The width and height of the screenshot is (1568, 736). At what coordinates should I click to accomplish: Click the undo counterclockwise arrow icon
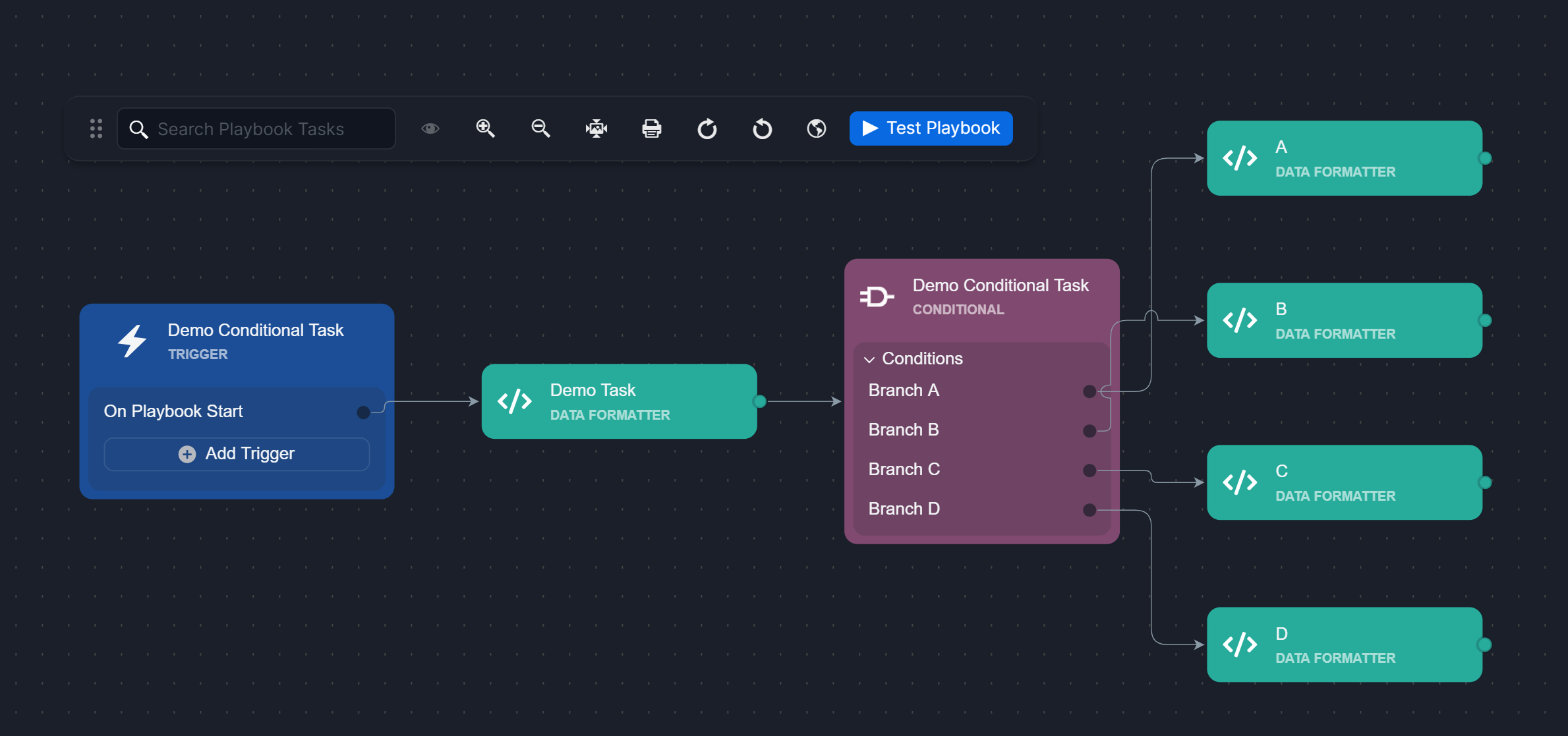(762, 128)
